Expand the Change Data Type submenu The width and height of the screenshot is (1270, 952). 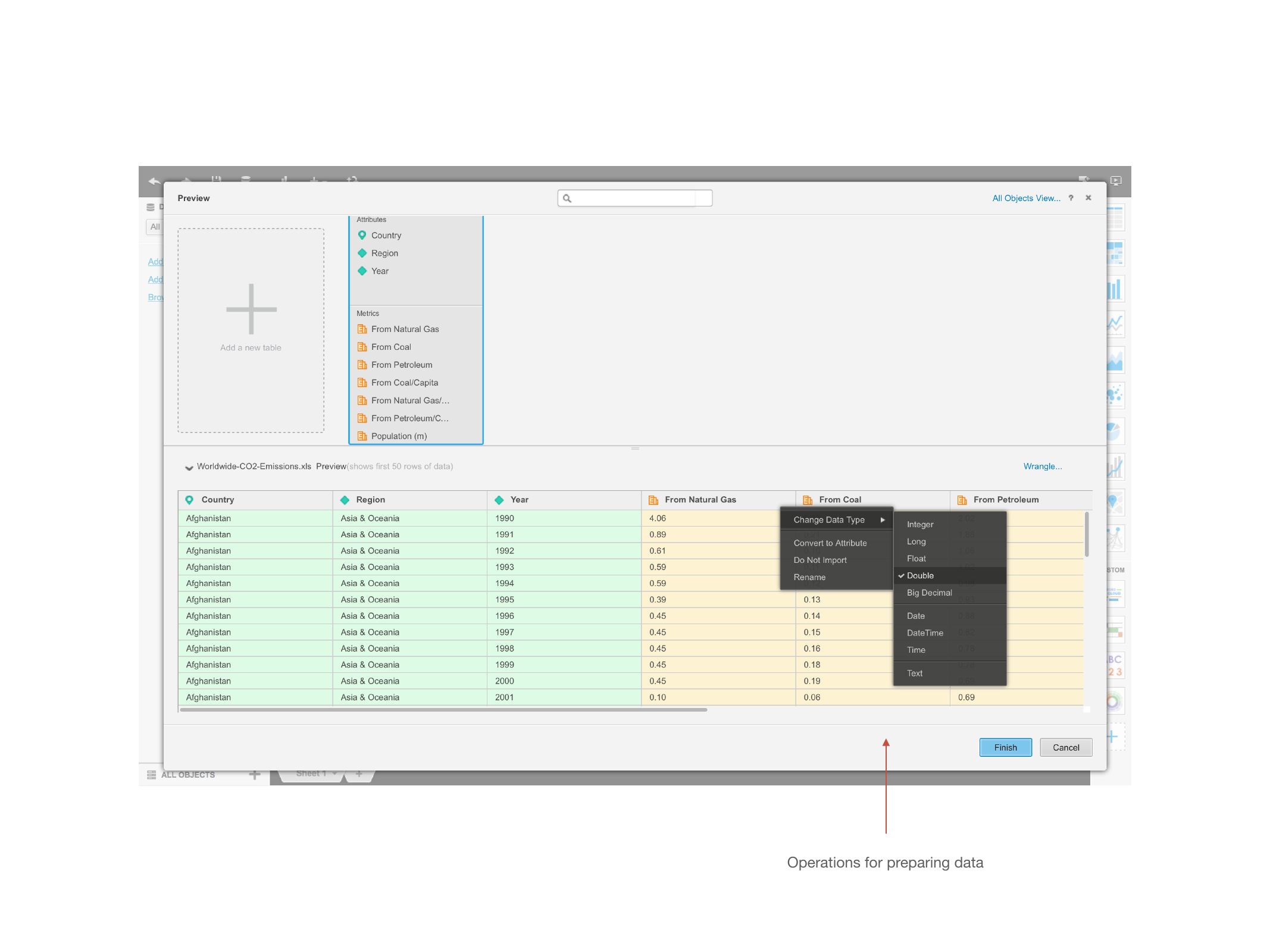pos(837,520)
